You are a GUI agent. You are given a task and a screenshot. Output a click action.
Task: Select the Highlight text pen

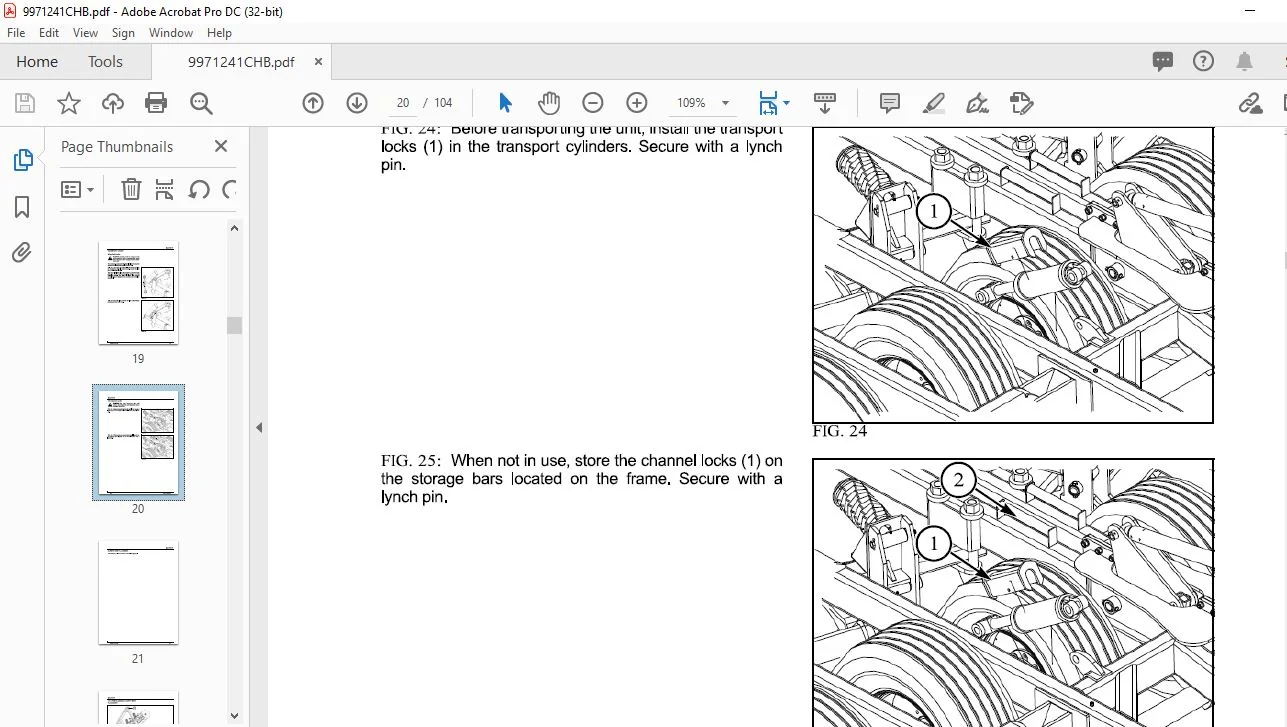pyautogui.click(x=934, y=103)
